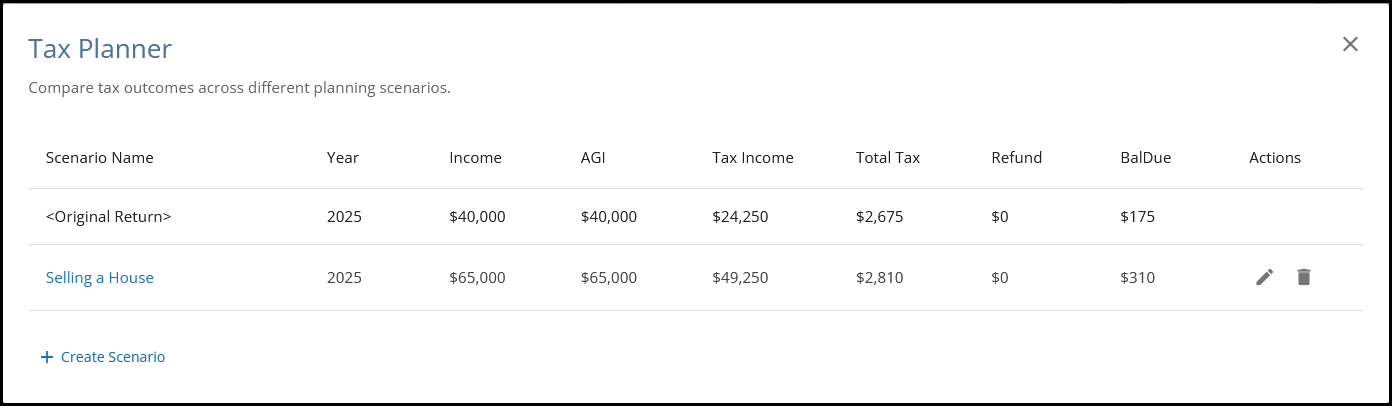Viewport: 1392px width, 406px height.
Task: Delete the Selling a House scenario
Action: (1303, 277)
